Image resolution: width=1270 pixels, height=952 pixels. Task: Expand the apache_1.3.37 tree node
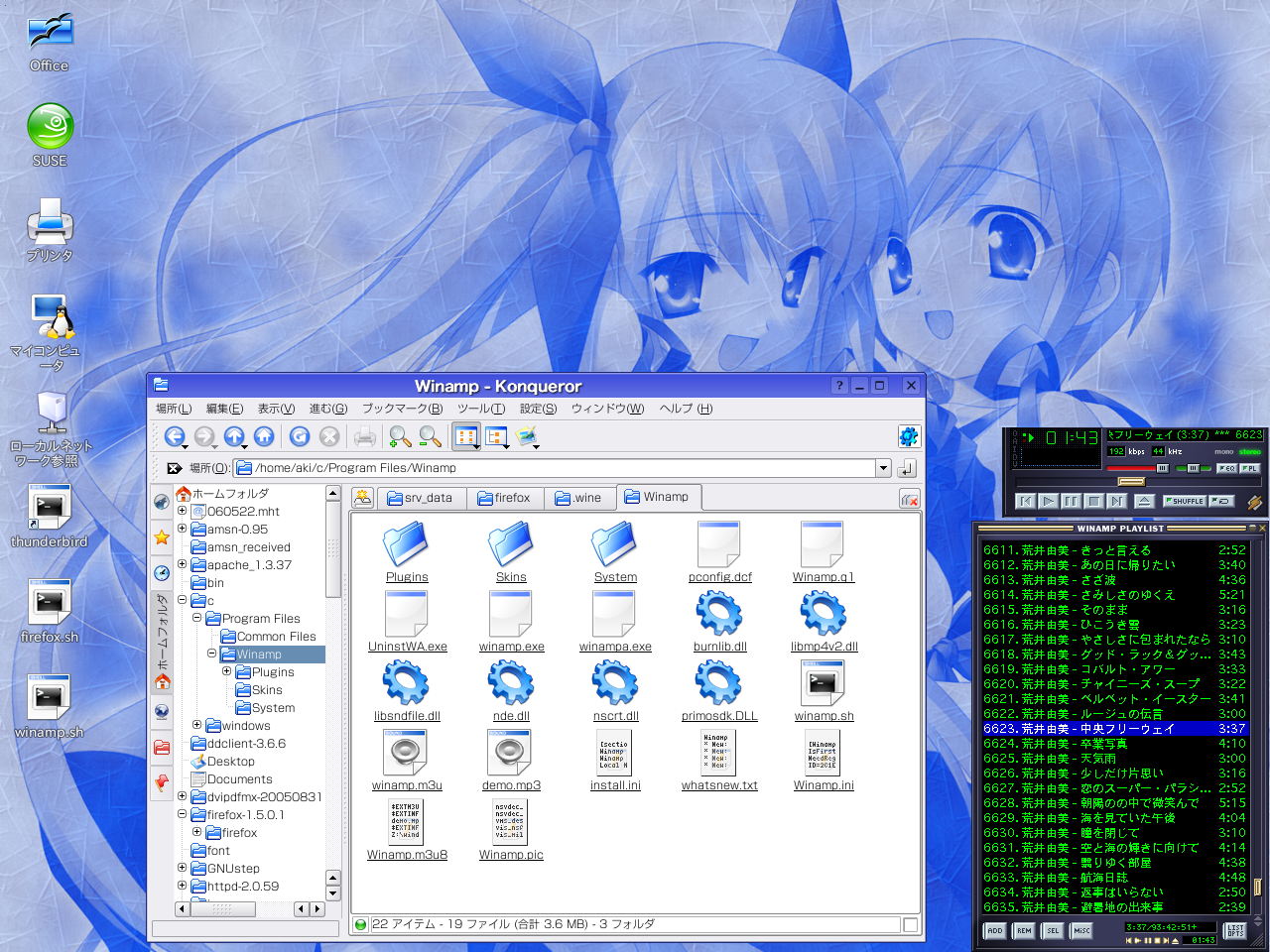coord(182,564)
